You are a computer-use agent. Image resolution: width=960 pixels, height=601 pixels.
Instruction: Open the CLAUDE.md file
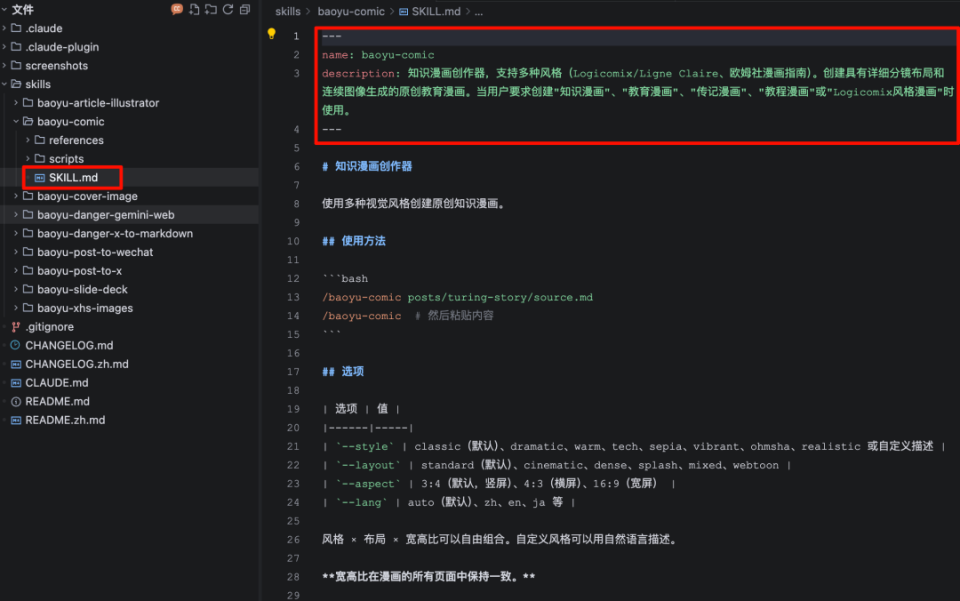click(54, 382)
